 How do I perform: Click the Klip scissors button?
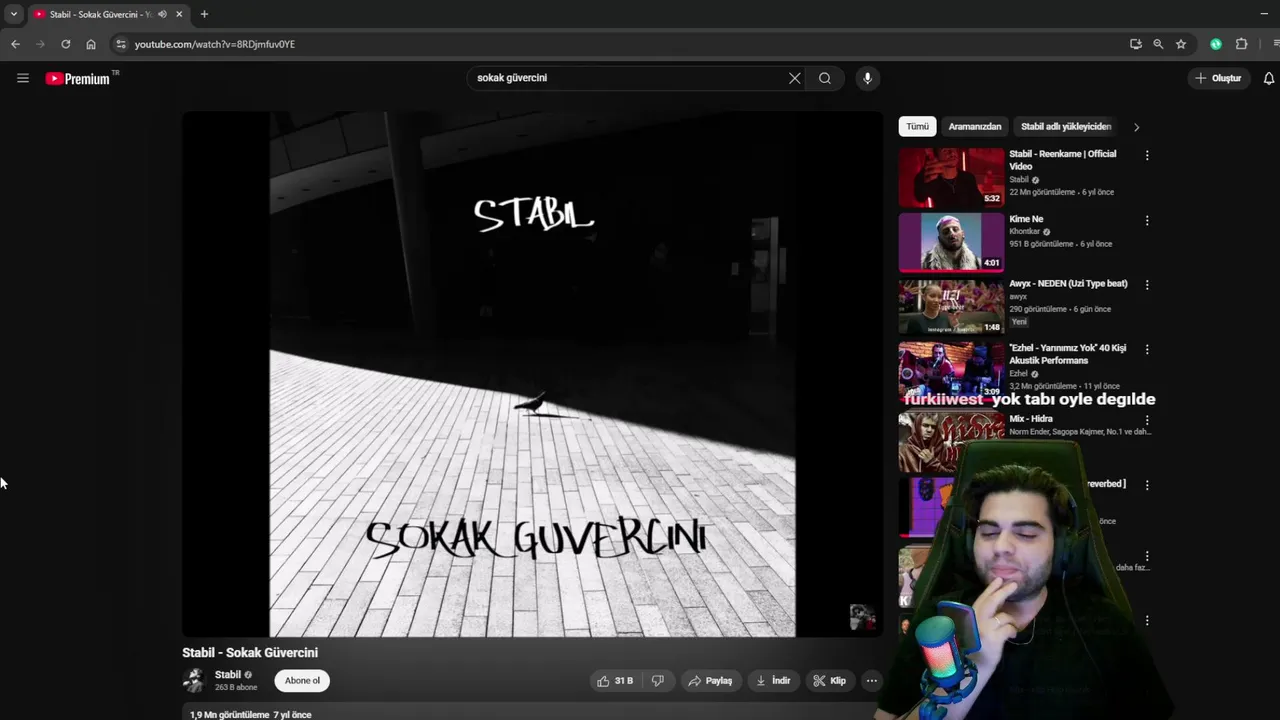click(830, 681)
